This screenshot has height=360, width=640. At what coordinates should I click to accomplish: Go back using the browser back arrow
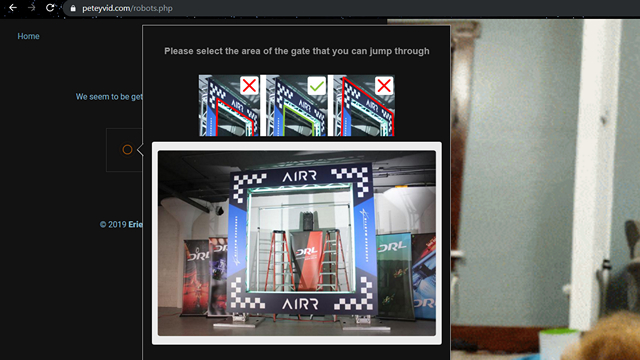click(13, 8)
